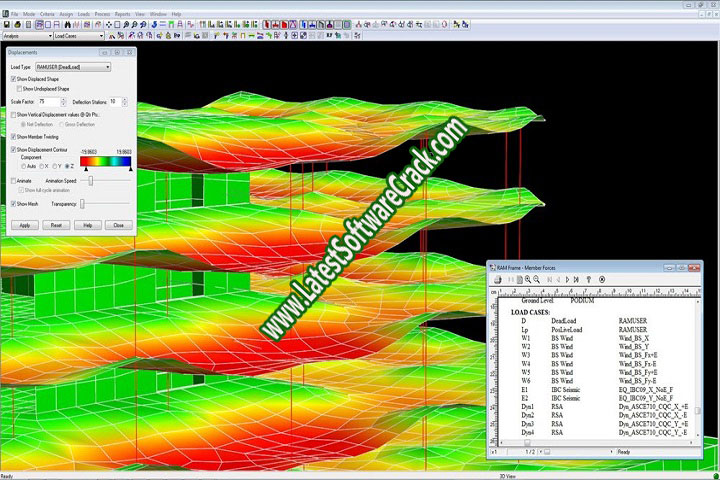The height and width of the screenshot is (480, 720).
Task: Toggle Show Displacement Contour checkbox
Action: [13, 150]
